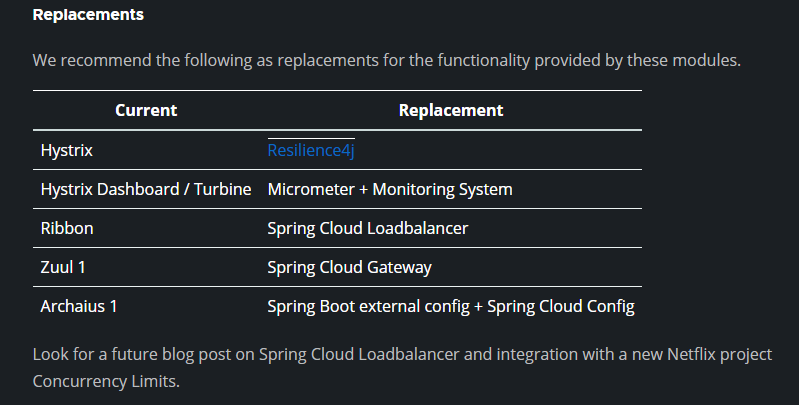This screenshot has width=799, height=405.
Task: Select Spring Boot external config cell text
Action: (368, 306)
